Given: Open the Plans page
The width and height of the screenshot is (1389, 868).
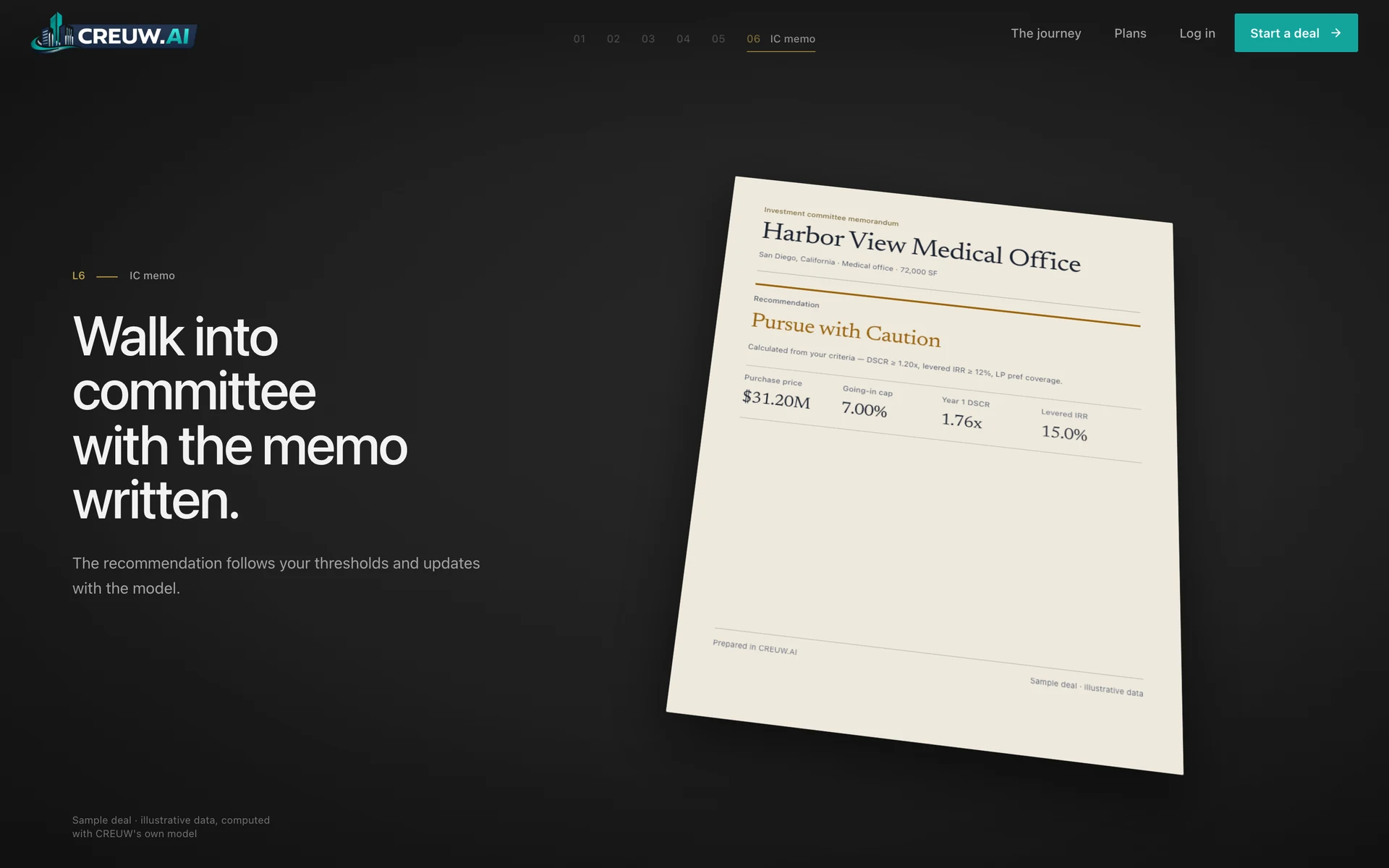Looking at the screenshot, I should pyautogui.click(x=1130, y=33).
